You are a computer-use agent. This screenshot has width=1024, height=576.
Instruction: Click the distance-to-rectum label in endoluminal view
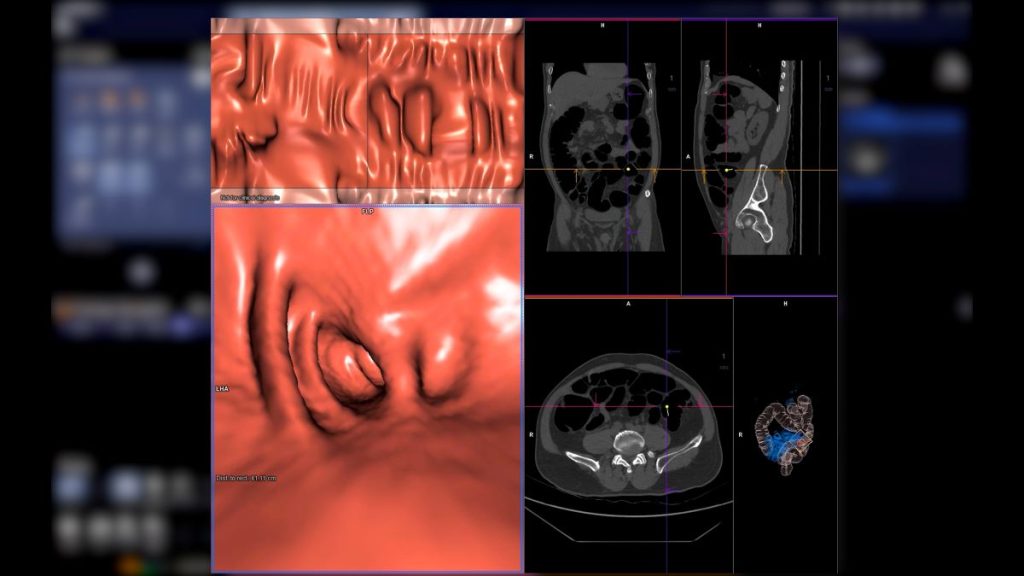click(246, 478)
